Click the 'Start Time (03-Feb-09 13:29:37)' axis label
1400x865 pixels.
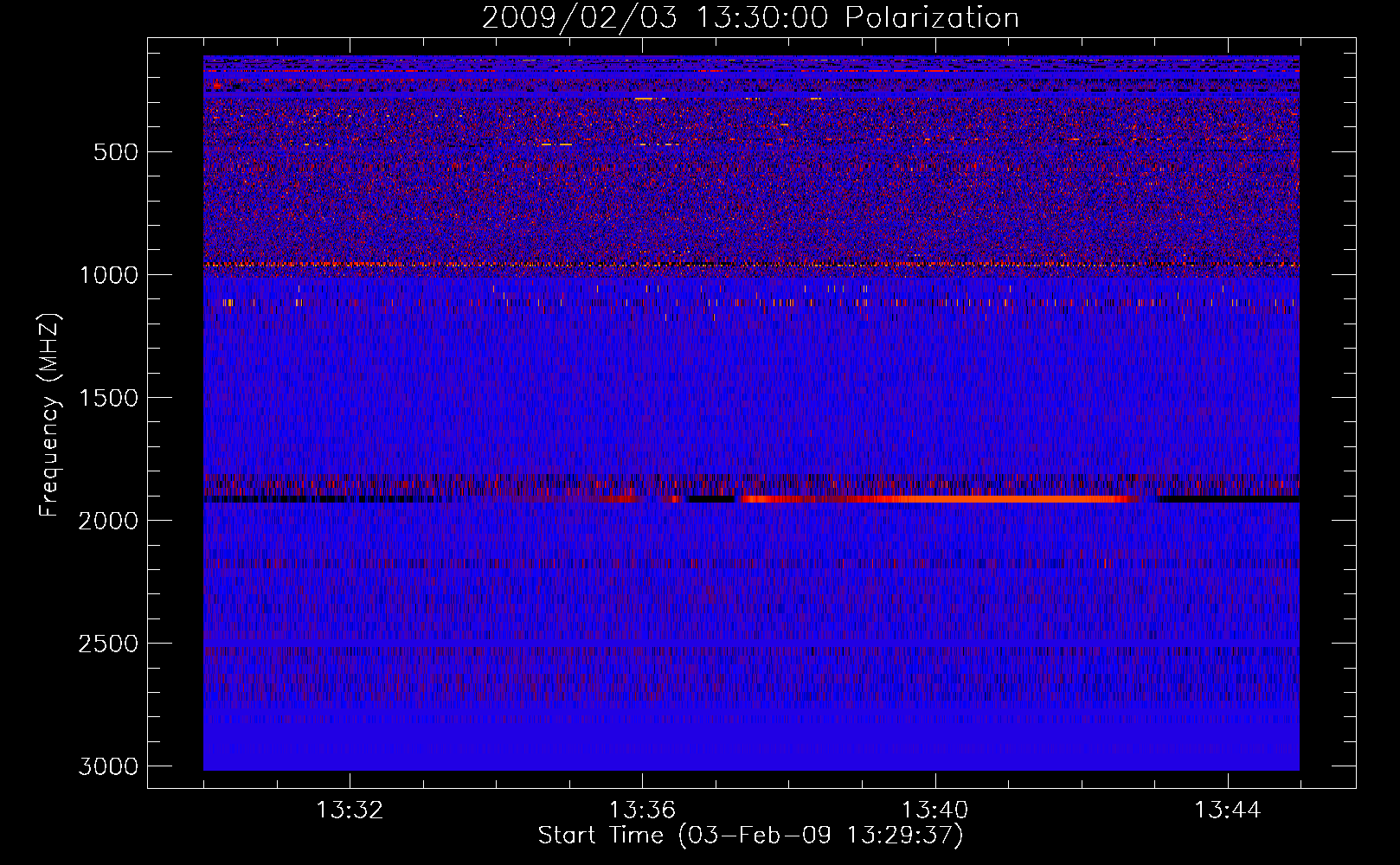click(x=750, y=836)
